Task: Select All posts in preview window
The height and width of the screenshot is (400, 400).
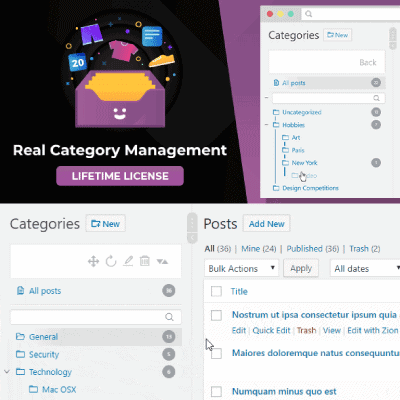Action: 327,83
